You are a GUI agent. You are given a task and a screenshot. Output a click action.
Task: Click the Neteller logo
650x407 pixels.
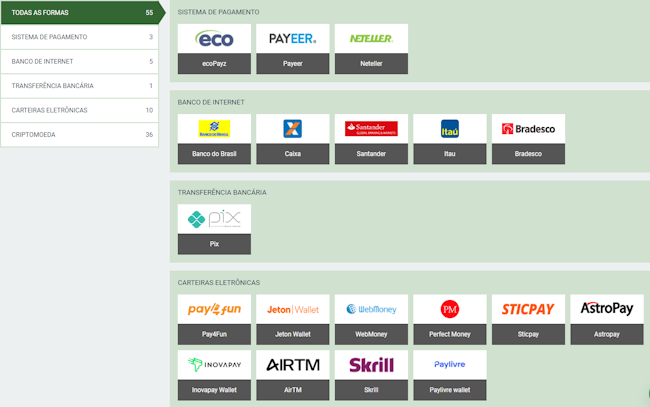pos(371,39)
